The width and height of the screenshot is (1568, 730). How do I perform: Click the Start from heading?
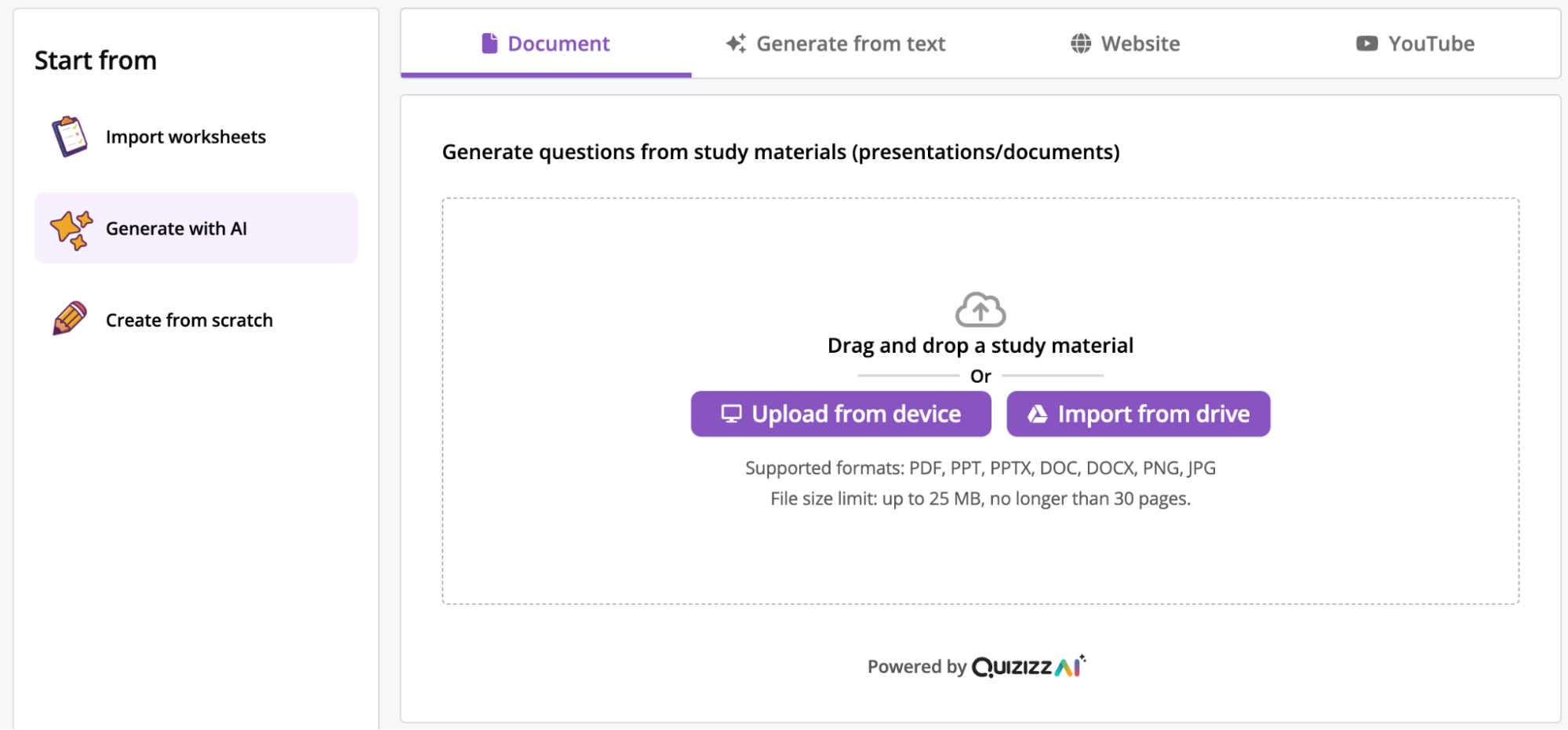96,60
